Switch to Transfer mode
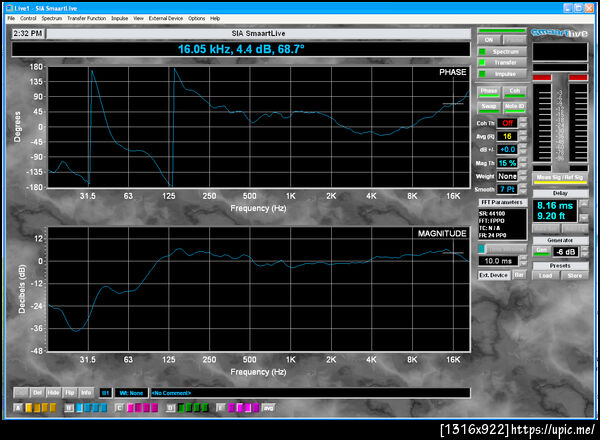 (502, 62)
